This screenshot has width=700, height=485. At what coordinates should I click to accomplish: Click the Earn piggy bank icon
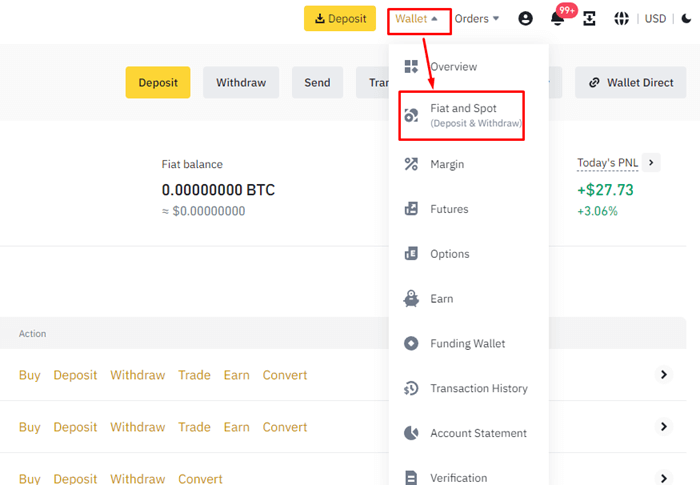[x=411, y=299]
